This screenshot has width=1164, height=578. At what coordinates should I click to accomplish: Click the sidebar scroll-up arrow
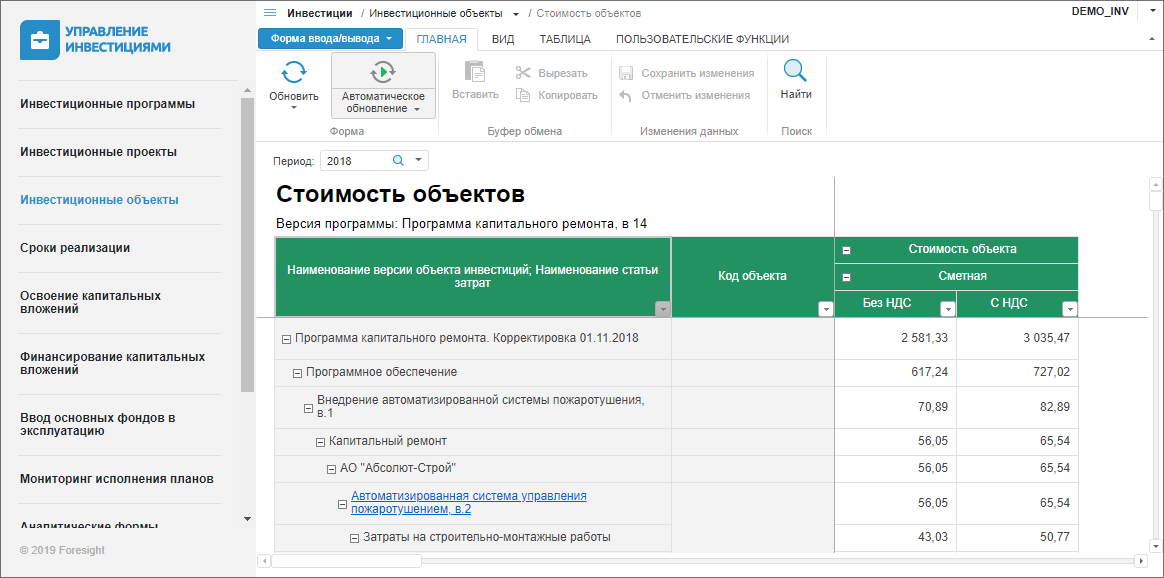point(247,91)
